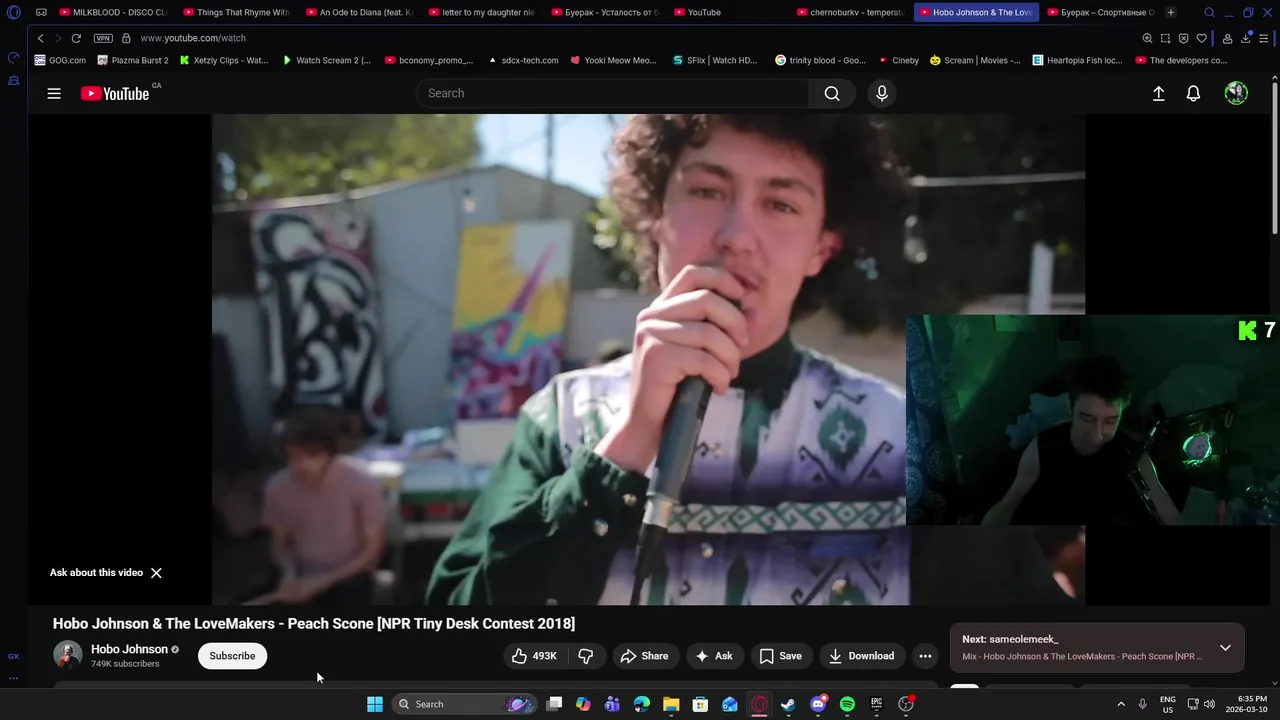Switch to the 'letter to my daughter' tab
Image resolution: width=1280 pixels, height=720 pixels.
[482, 13]
